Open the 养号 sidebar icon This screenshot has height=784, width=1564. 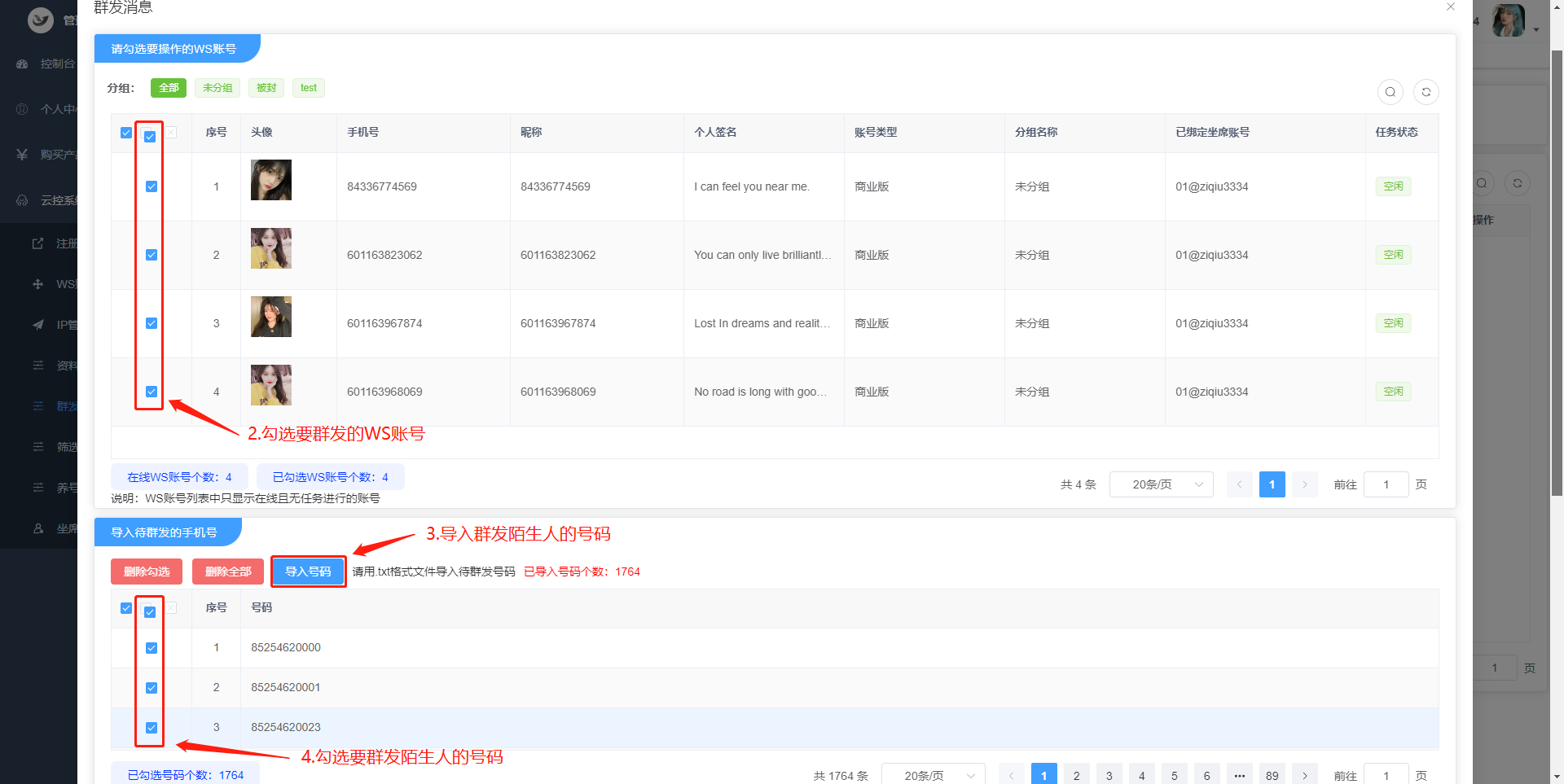point(37,488)
